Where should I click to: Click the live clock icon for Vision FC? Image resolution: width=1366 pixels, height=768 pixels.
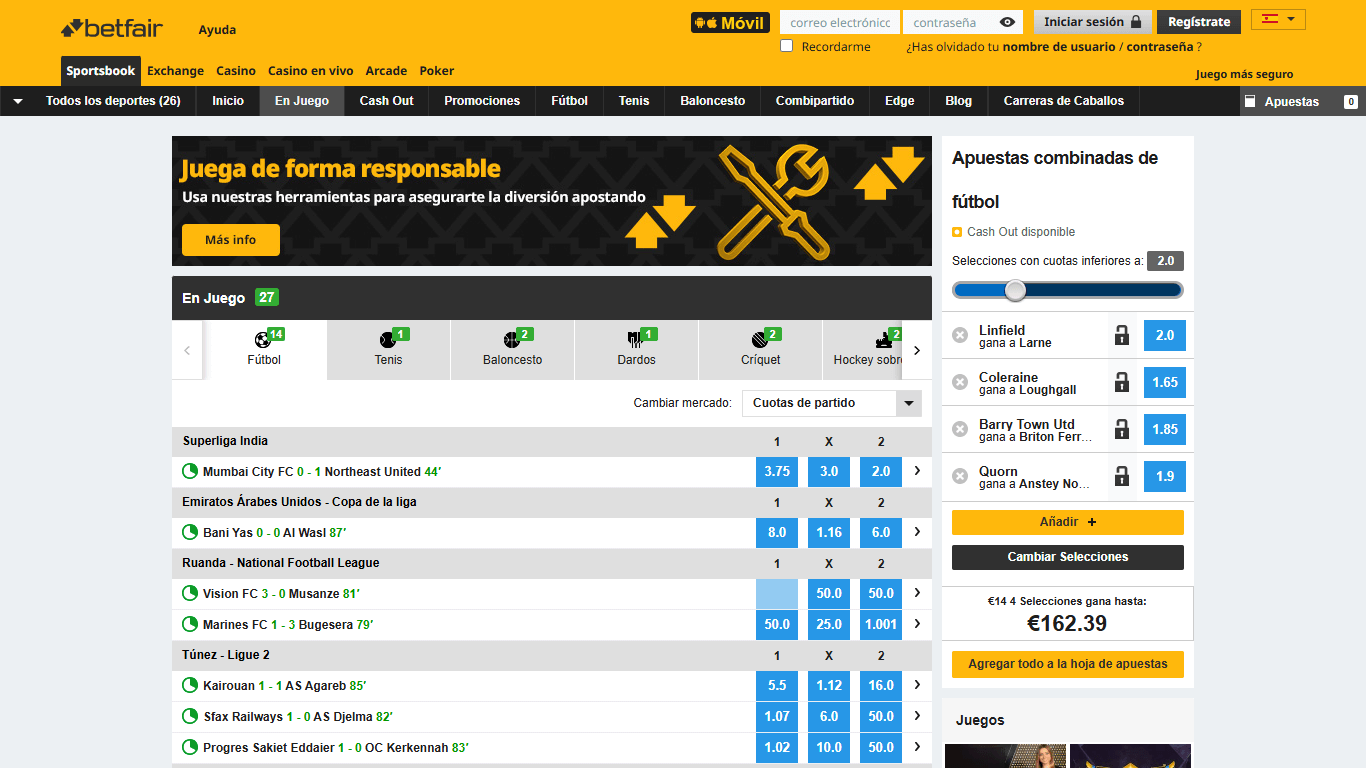pos(190,593)
